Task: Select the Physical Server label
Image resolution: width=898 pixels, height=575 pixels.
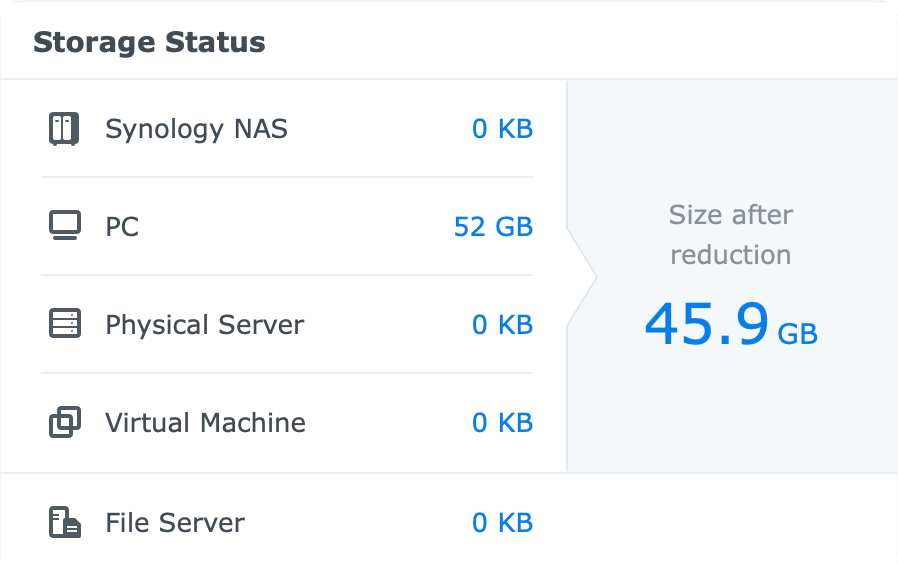Action: click(x=204, y=325)
